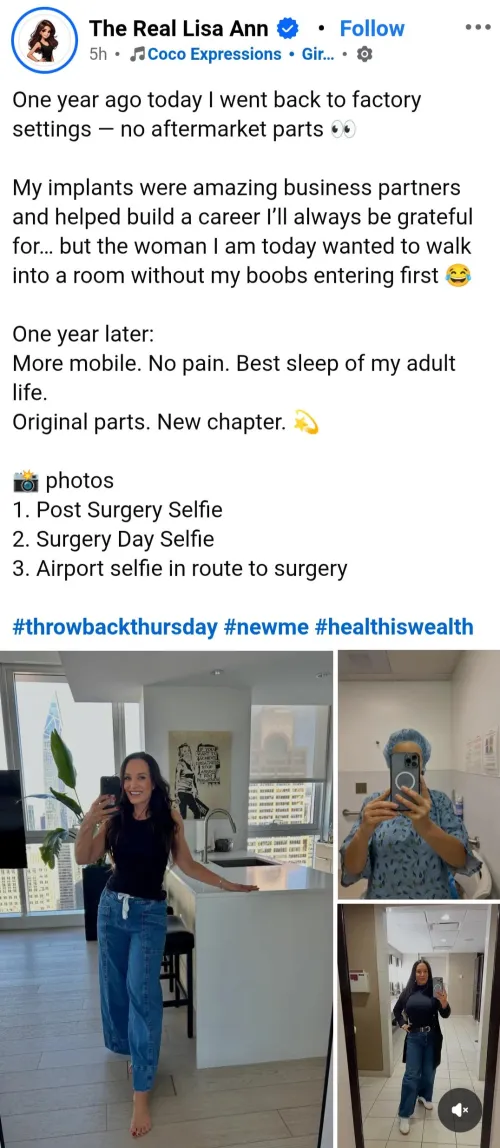Screen dimensions: 500x1148
Task: Click The Real Lisa Ann name
Action: [179, 29]
